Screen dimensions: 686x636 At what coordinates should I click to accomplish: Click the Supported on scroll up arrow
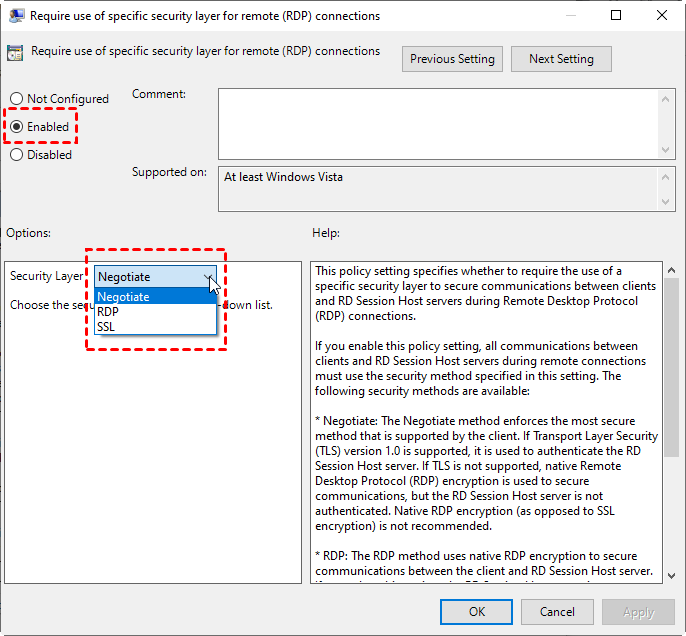[x=665, y=177]
